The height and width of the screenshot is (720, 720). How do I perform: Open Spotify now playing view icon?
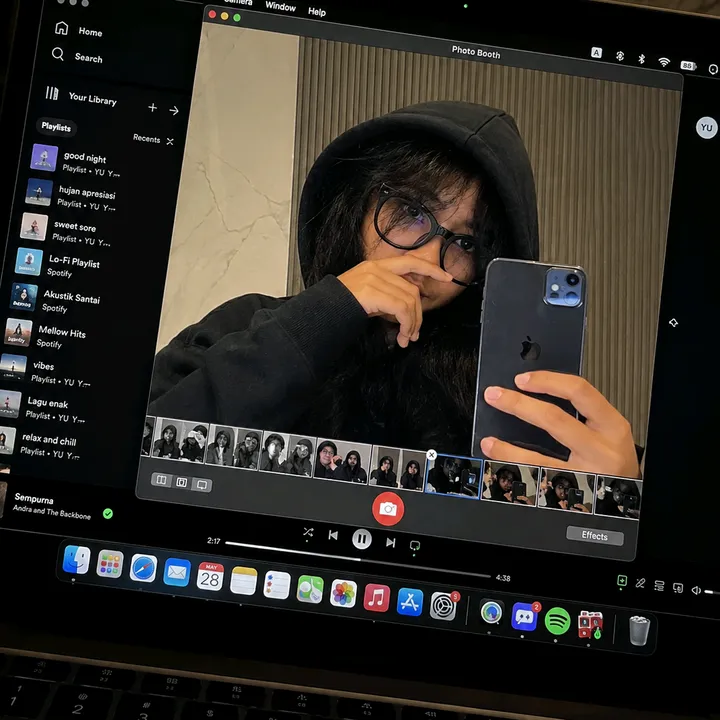[x=622, y=580]
